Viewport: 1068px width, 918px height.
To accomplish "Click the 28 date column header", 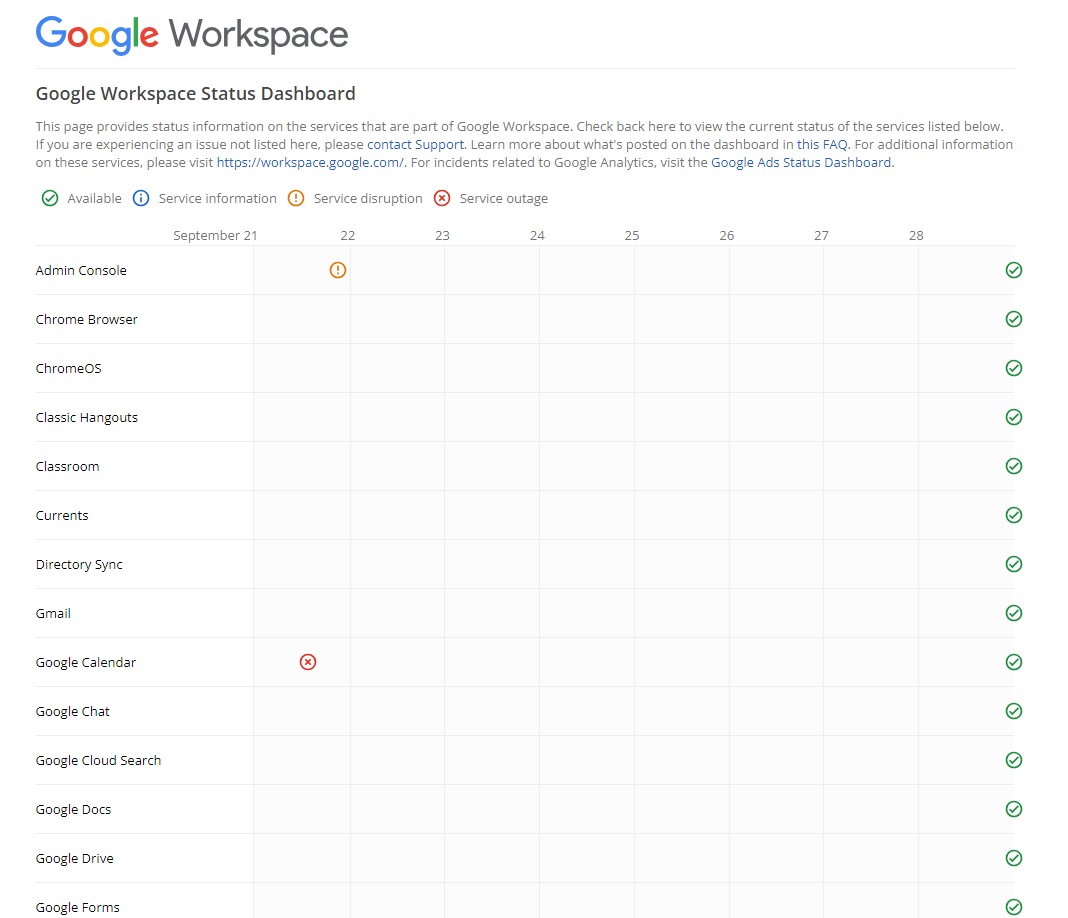I will 915,236.
